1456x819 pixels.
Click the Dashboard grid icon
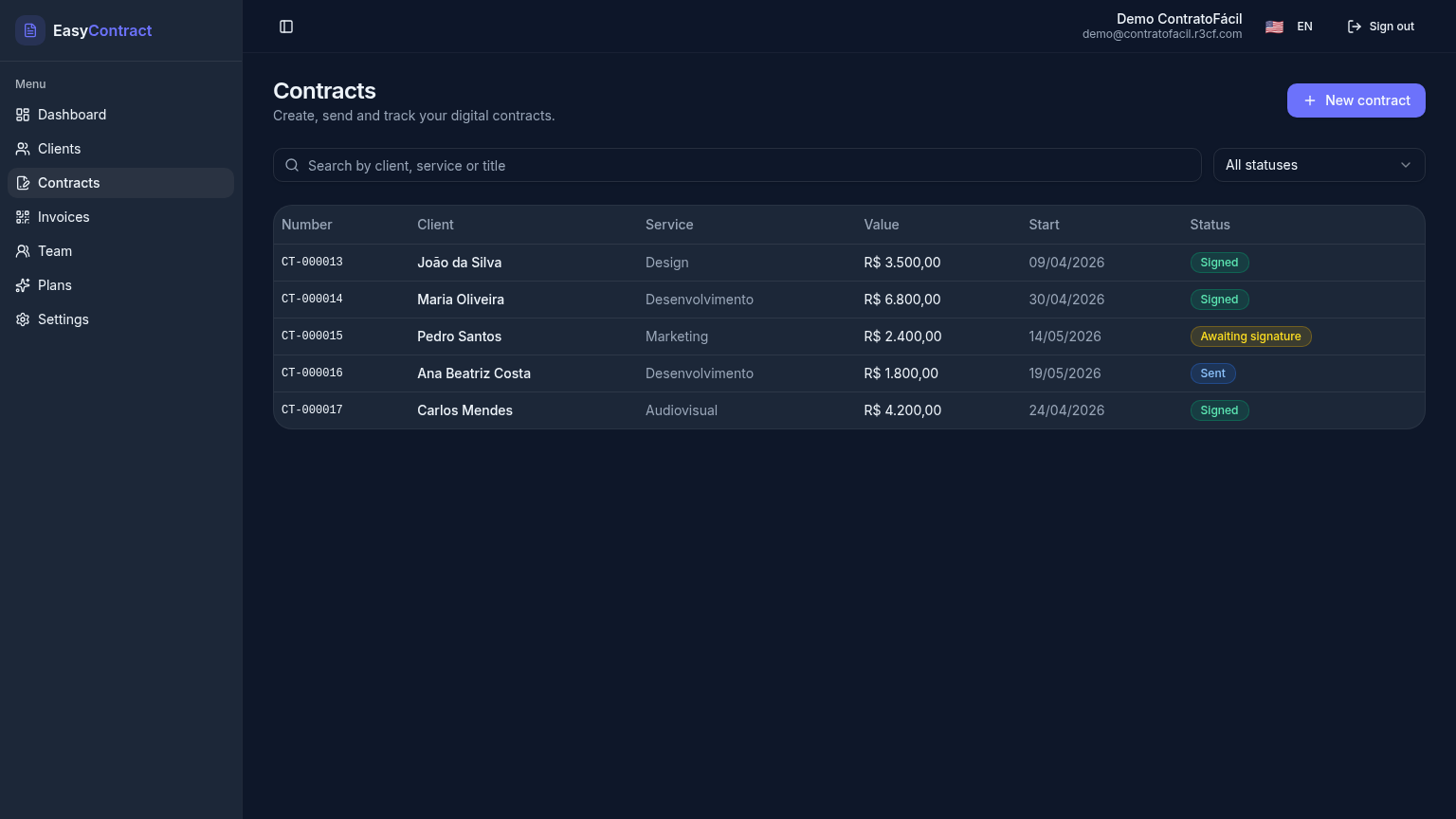pyautogui.click(x=23, y=115)
